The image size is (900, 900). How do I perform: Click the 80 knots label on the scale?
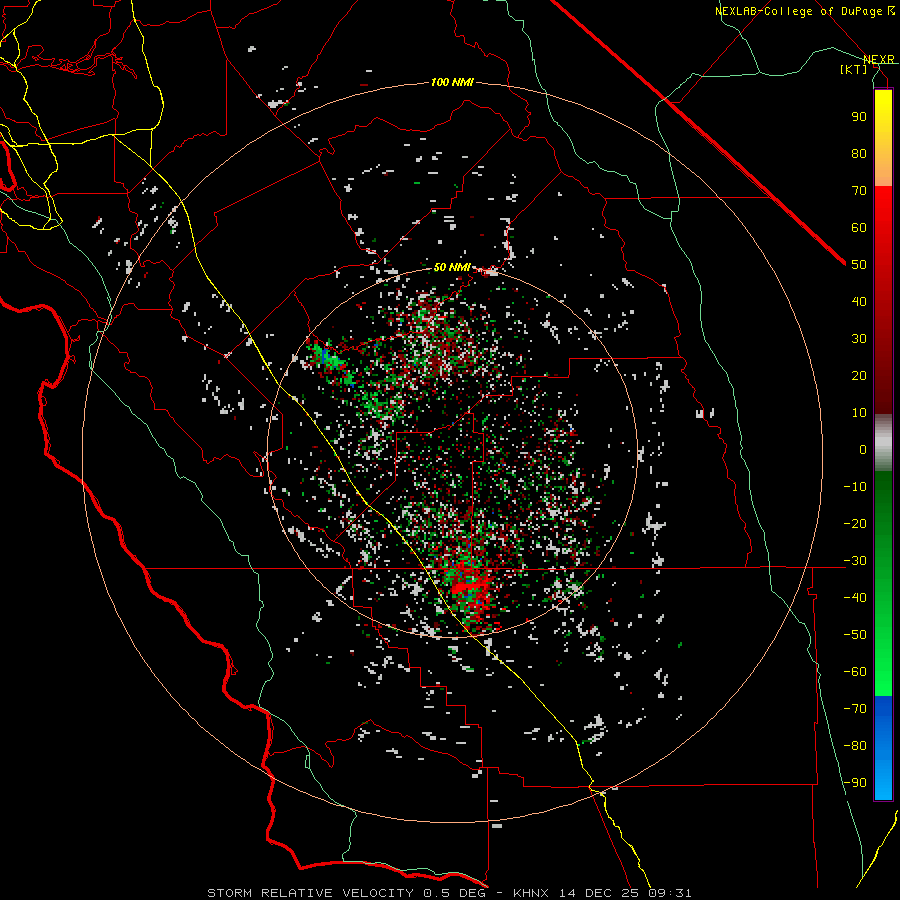coord(859,153)
